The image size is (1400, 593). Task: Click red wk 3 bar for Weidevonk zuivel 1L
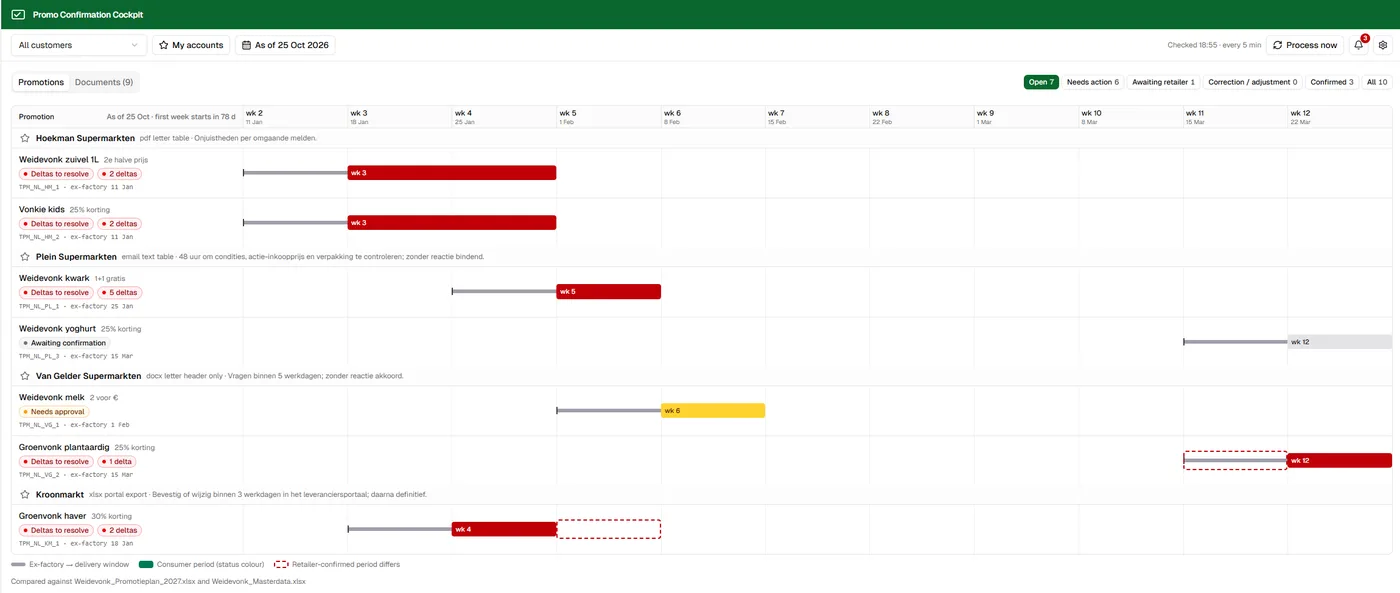point(452,173)
